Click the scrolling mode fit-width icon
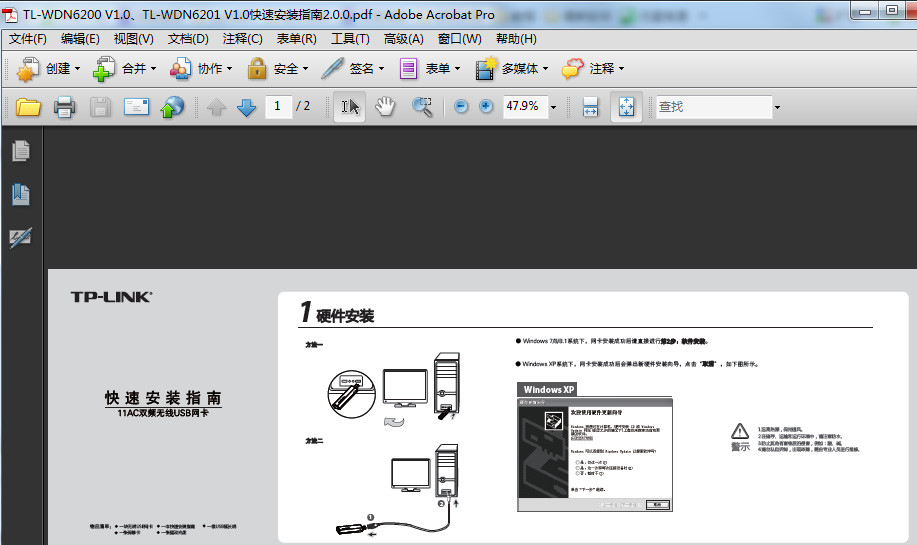The image size is (917, 545). point(590,107)
